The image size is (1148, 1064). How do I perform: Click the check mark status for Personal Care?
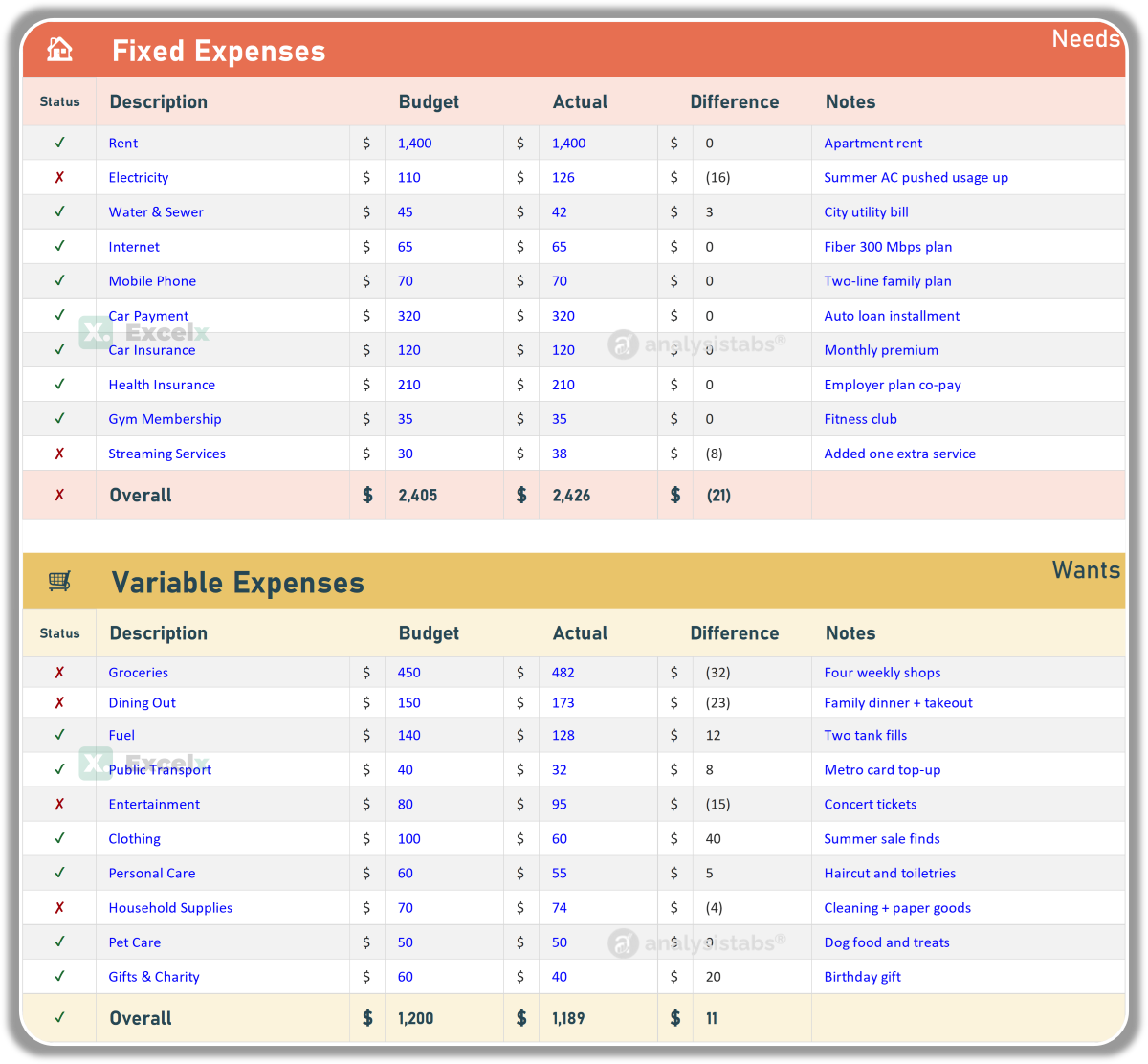(x=59, y=873)
